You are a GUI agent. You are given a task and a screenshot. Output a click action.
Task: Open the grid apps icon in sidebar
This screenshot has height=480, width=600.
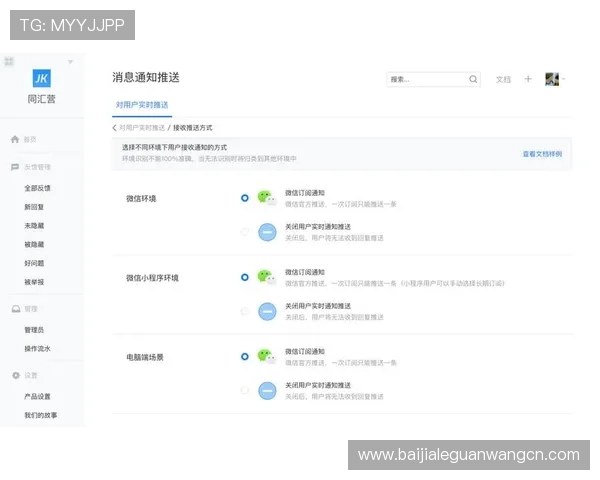click(x=9, y=61)
